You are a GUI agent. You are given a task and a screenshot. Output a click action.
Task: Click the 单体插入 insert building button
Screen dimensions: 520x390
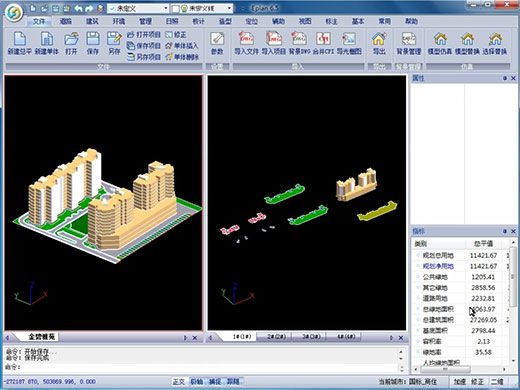click(182, 46)
